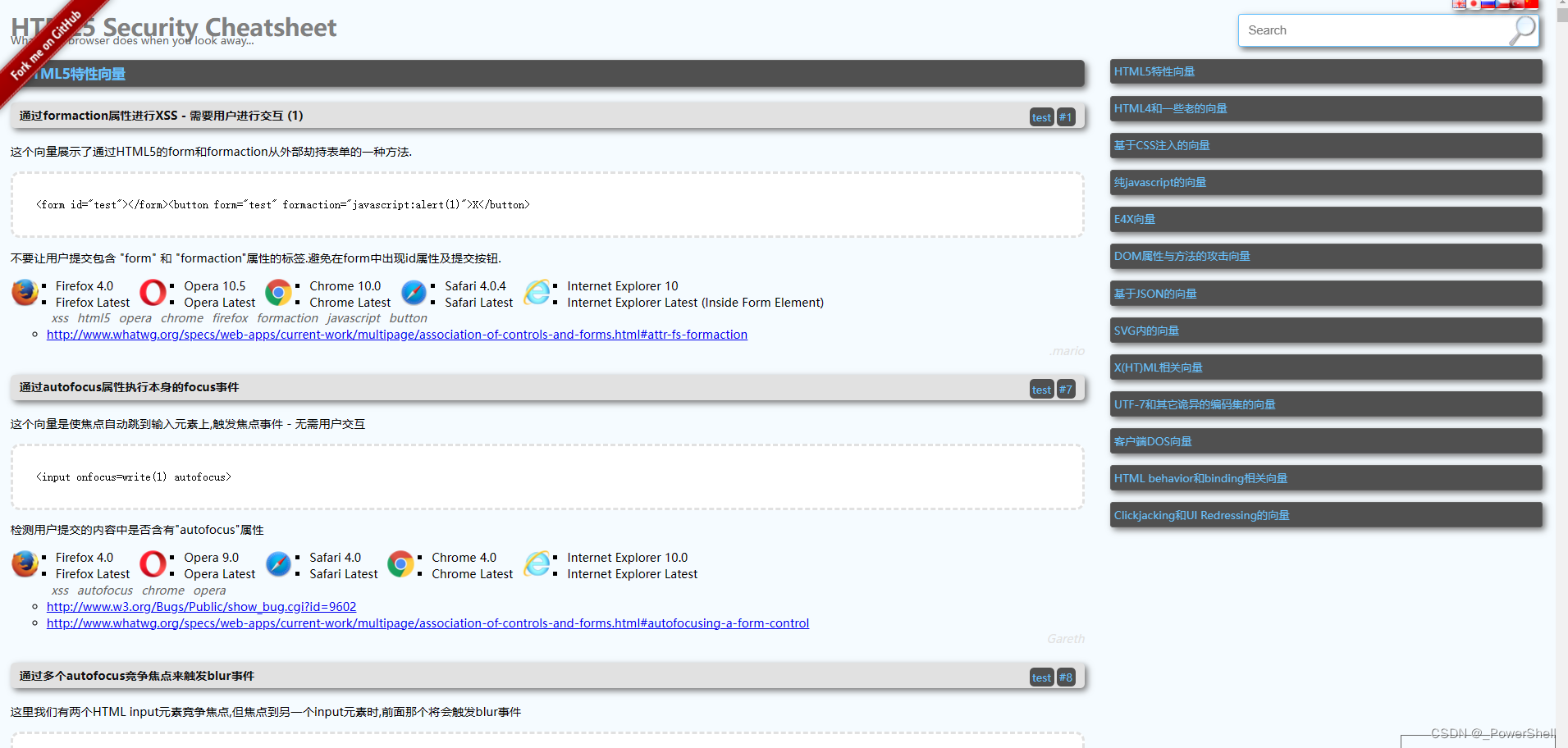Click the #8 permalink button
This screenshot has height=748, width=1568.
click(1065, 677)
